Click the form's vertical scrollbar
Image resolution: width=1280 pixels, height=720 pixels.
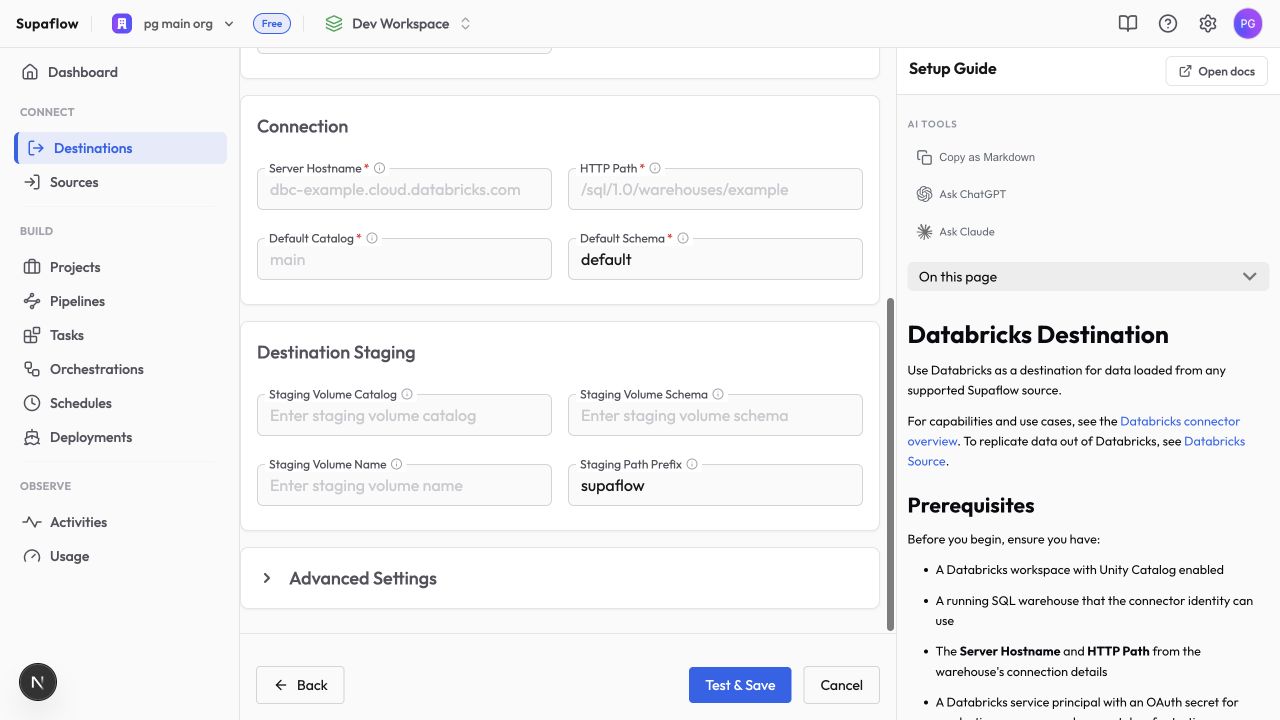pos(891,464)
